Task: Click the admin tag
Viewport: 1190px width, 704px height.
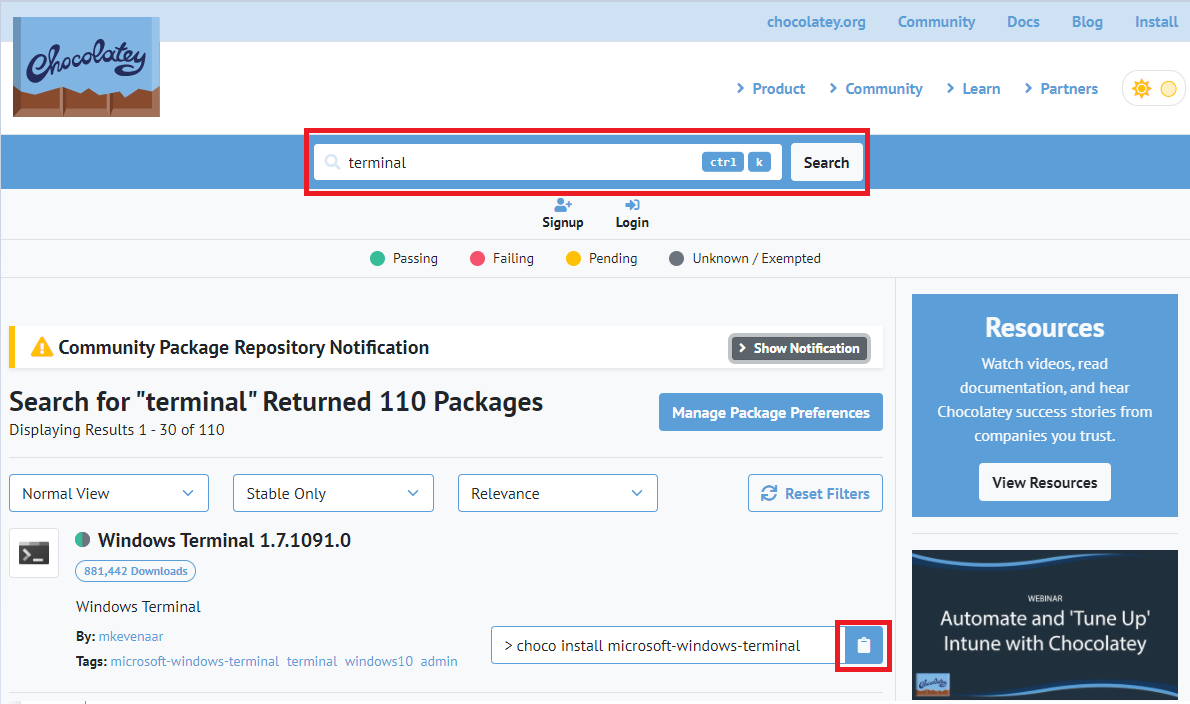Action: click(439, 662)
